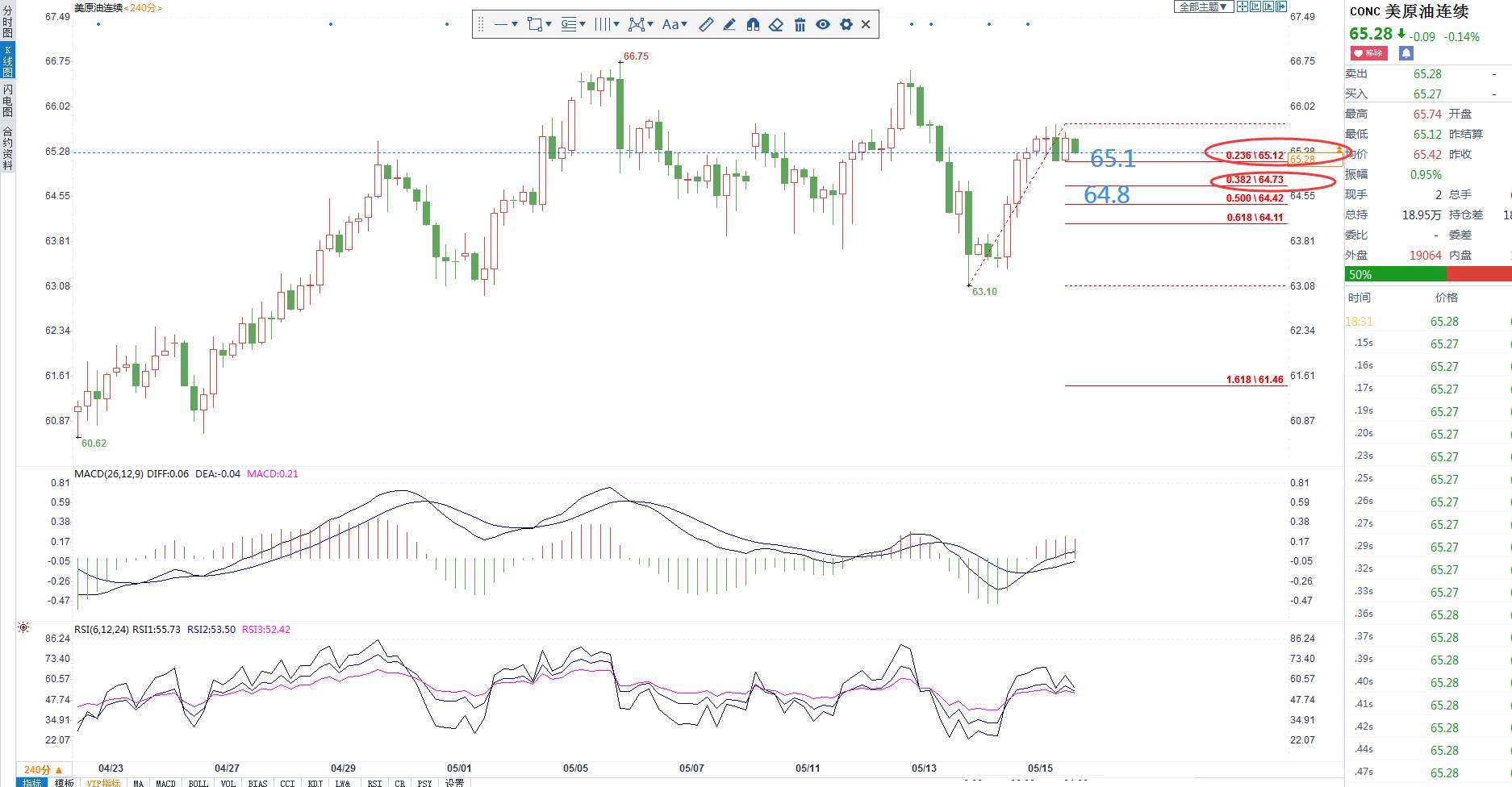Click the second layout icon beside 全部主题
Image resolution: width=1512 pixels, height=787 pixels.
click(1255, 6)
